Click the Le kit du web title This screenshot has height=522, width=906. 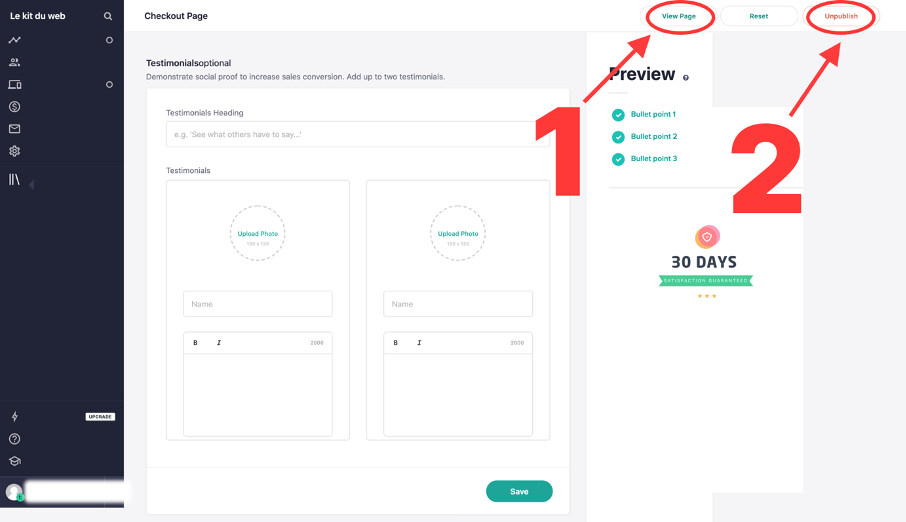(38, 16)
